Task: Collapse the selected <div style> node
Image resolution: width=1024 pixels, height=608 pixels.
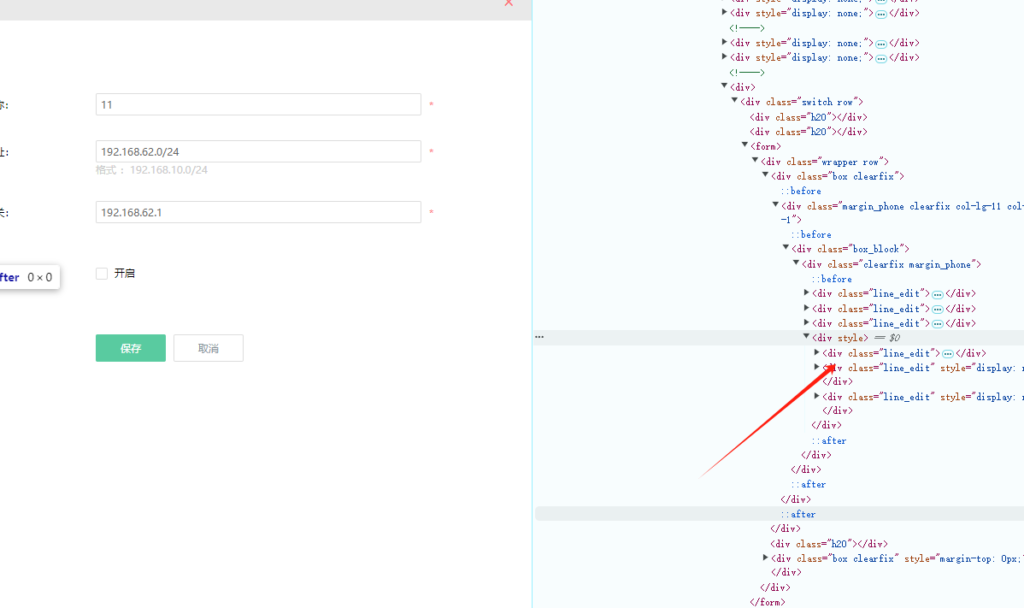Action: tap(807, 336)
